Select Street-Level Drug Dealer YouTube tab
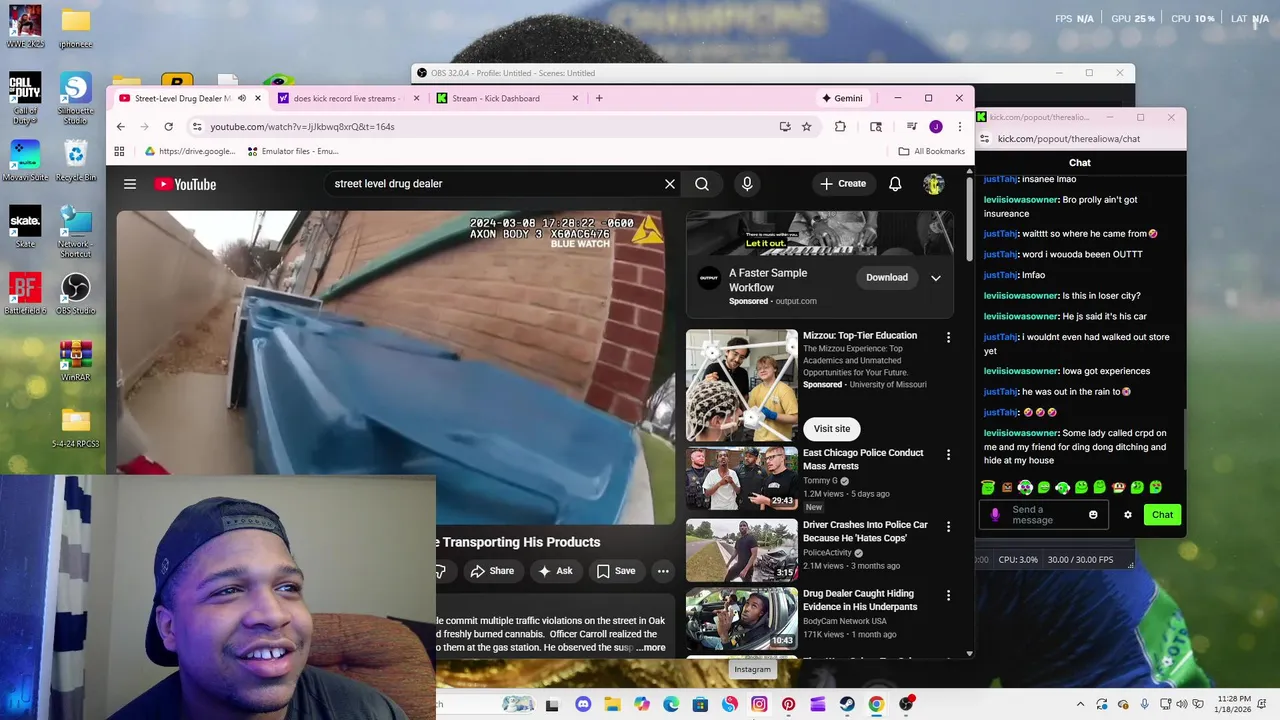This screenshot has width=1280, height=720. pyautogui.click(x=183, y=98)
